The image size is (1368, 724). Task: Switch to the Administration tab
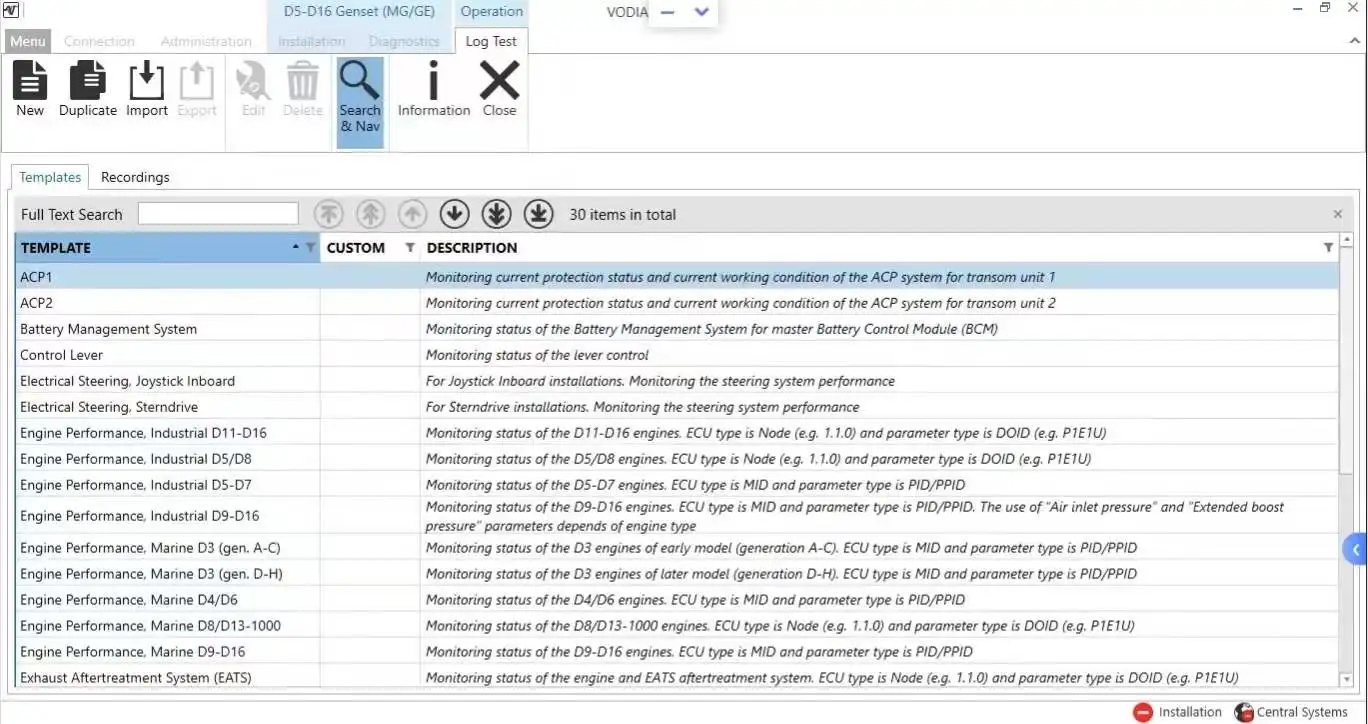coord(206,41)
